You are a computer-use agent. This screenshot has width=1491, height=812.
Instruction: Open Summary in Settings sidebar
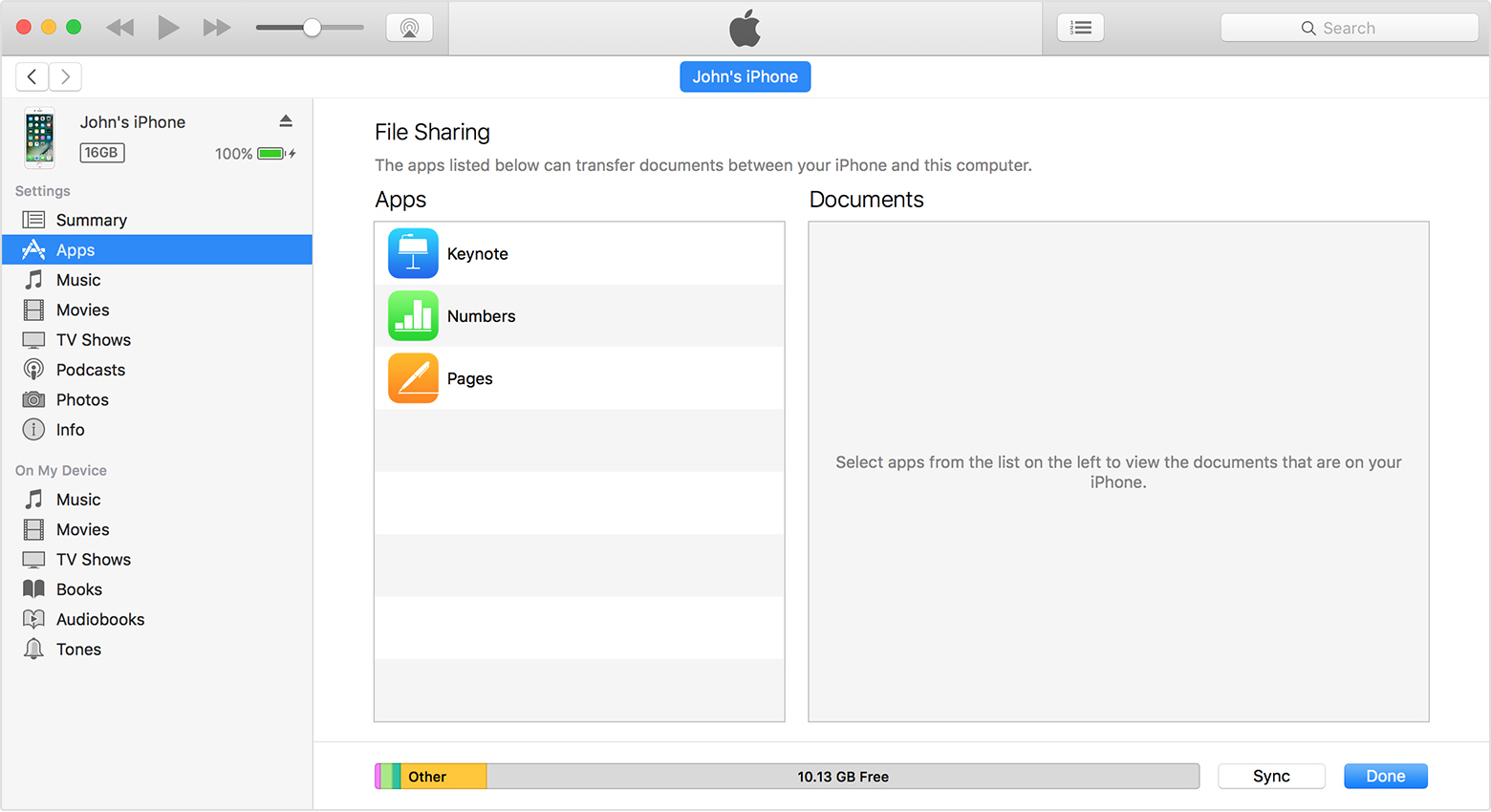click(x=157, y=220)
